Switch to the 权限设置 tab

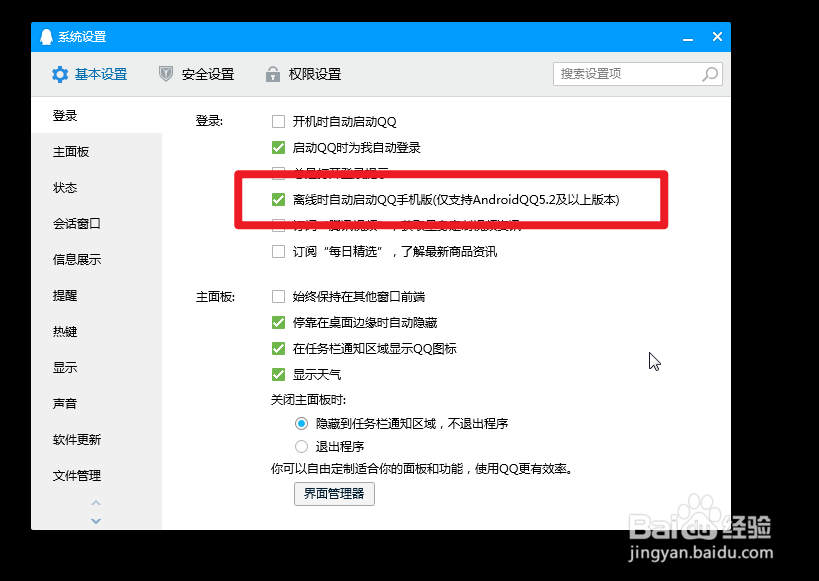tap(303, 74)
